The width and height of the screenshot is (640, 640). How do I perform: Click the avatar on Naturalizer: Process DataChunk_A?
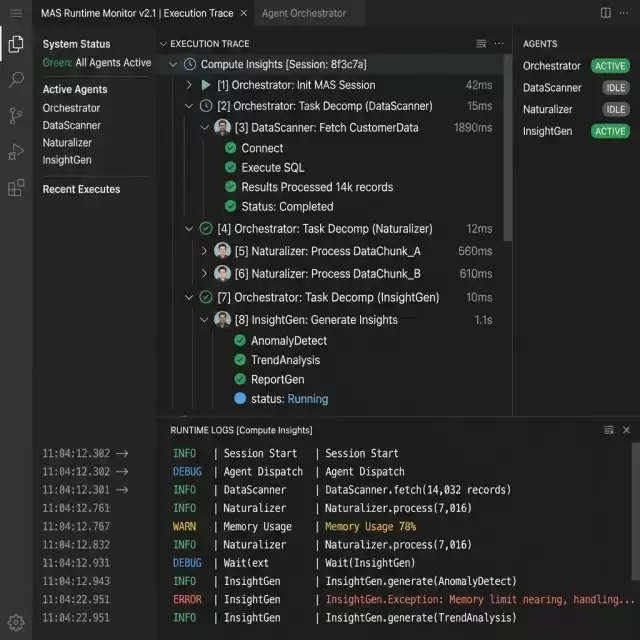tap(222, 251)
